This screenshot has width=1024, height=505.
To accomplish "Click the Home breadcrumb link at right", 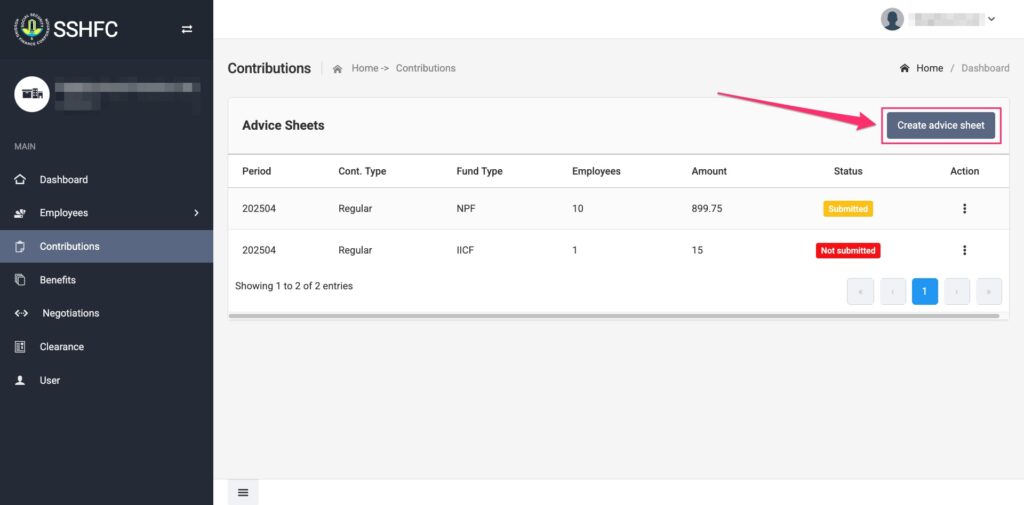I will [929, 68].
